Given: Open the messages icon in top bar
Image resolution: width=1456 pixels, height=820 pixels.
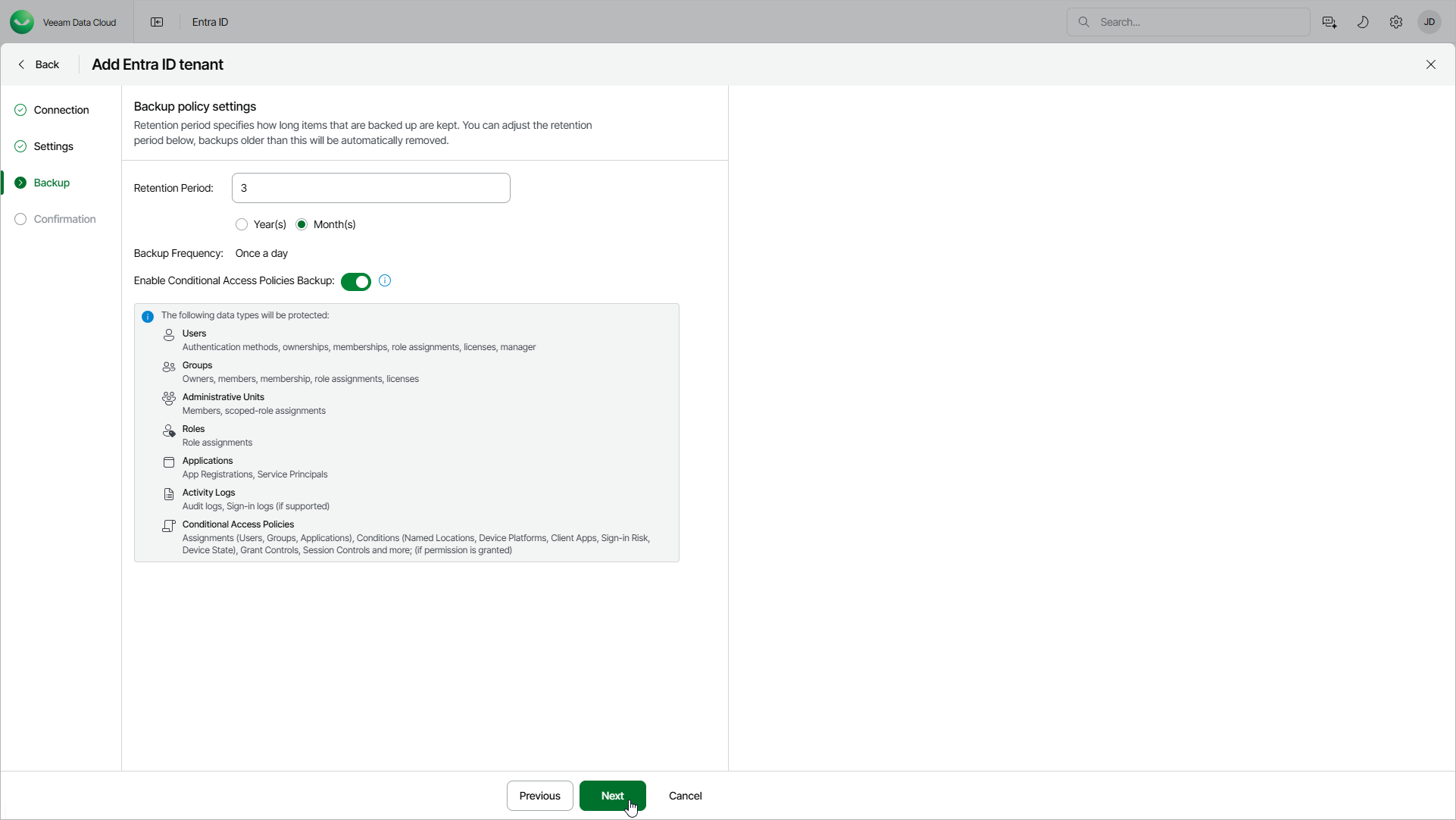Looking at the screenshot, I should tap(1329, 22).
